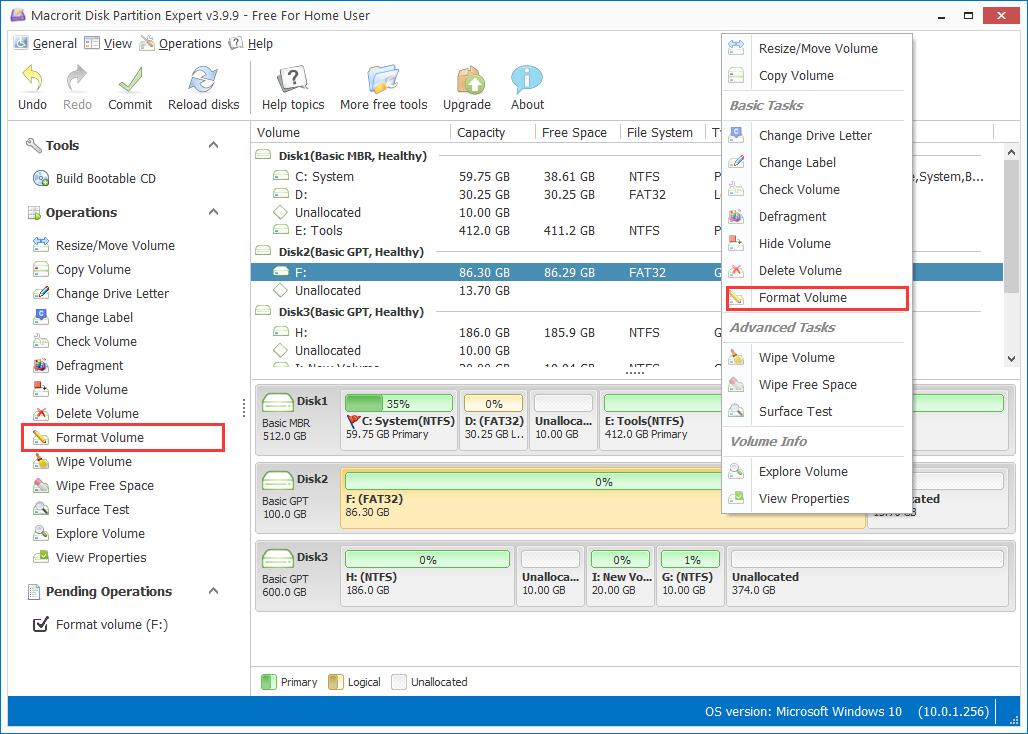The height and width of the screenshot is (734, 1028).
Task: Click the 35% usage bar of drive C:
Action: point(399,403)
